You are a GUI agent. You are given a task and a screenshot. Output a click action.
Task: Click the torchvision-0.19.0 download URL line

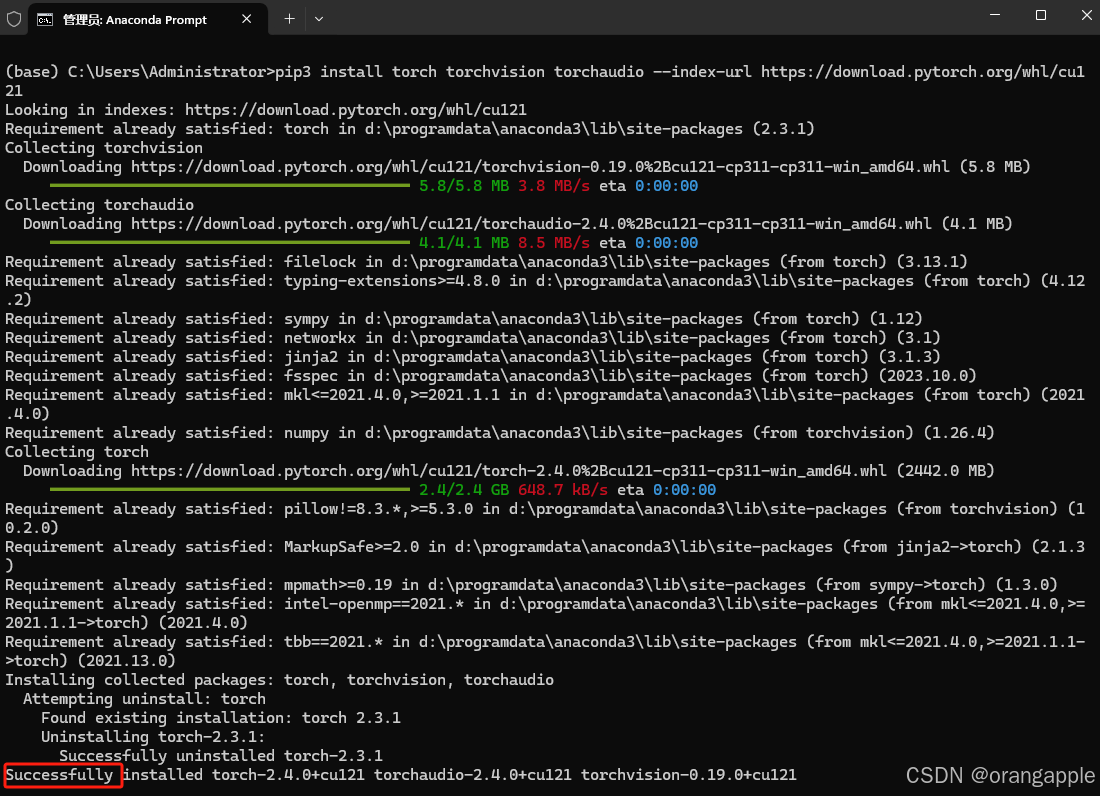527,167
